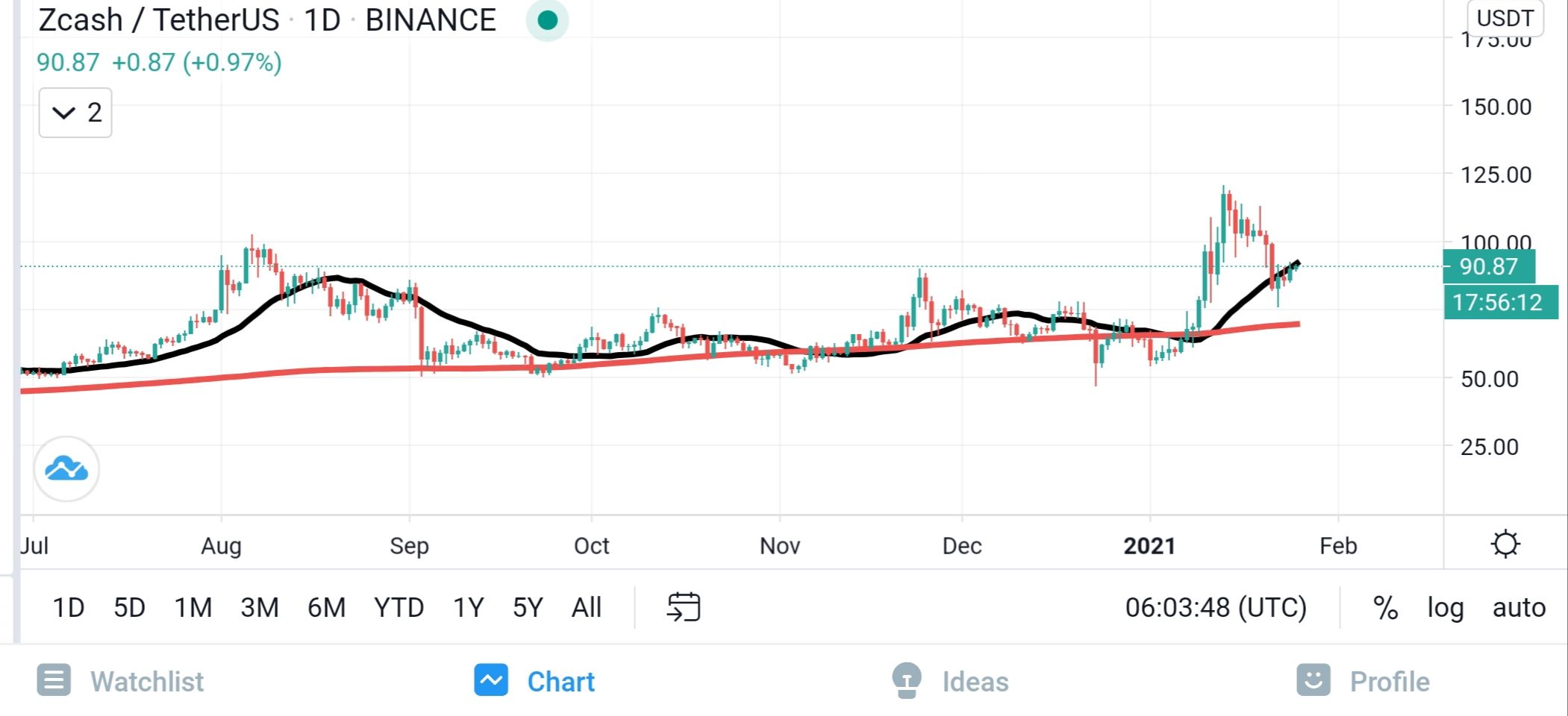Image resolution: width=1568 pixels, height=716 pixels.
Task: Click the cloud chart layout icon
Action: point(66,469)
